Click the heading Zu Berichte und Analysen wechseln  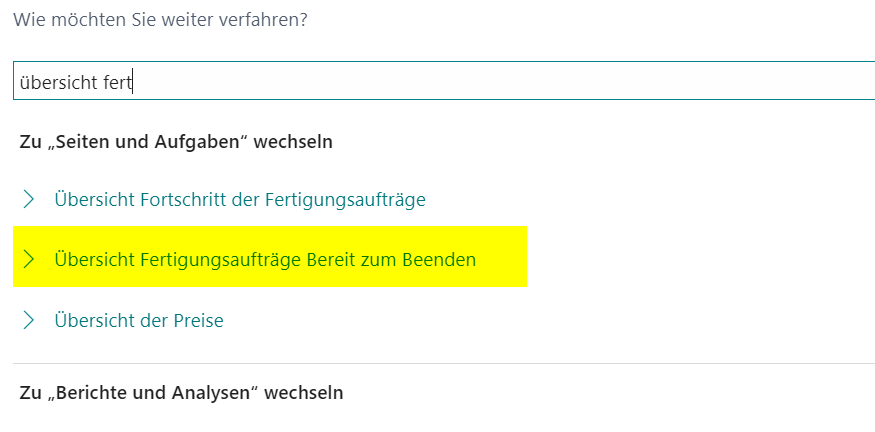pyautogui.click(x=181, y=393)
